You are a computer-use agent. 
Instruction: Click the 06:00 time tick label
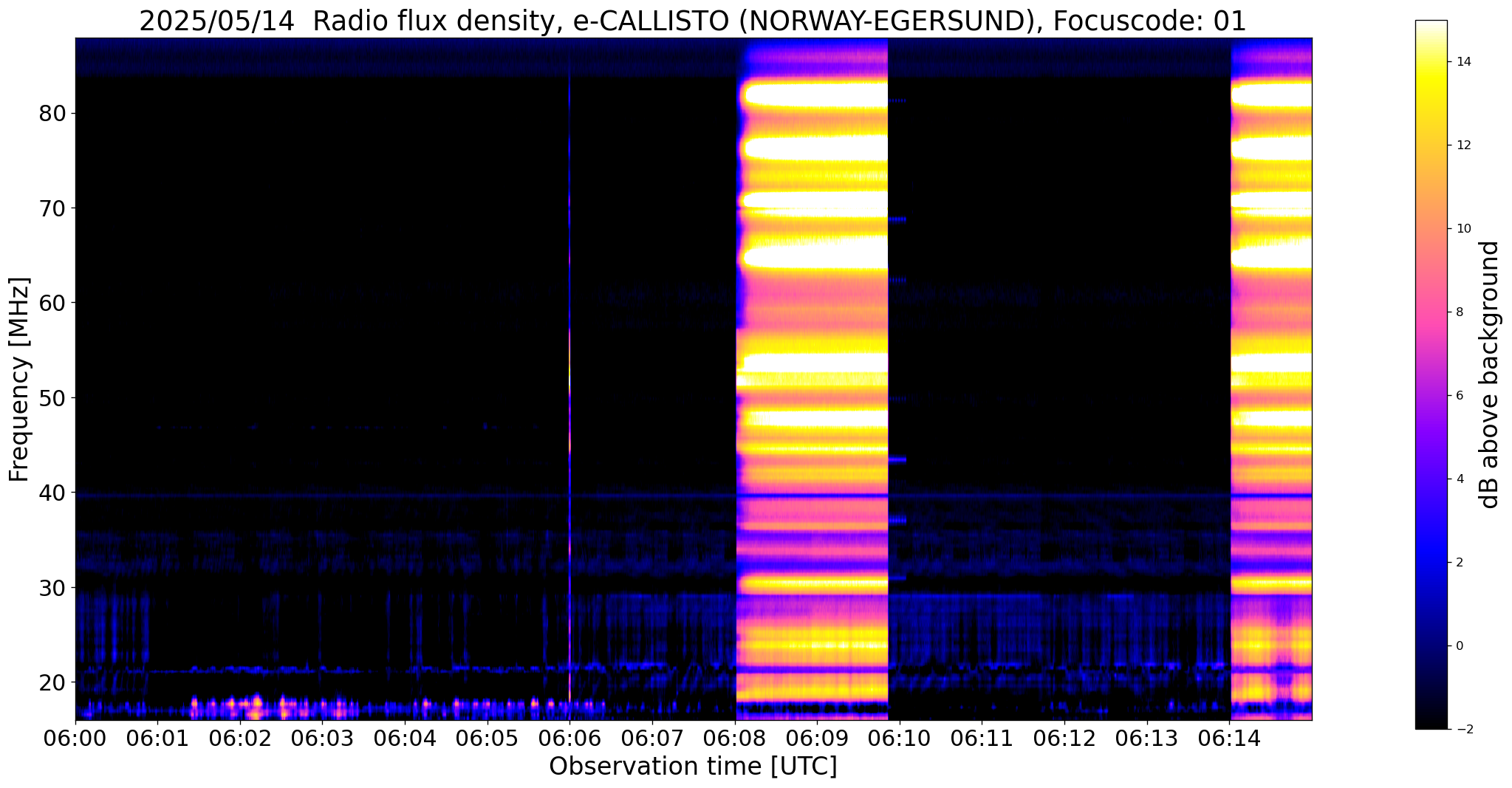coord(75,739)
